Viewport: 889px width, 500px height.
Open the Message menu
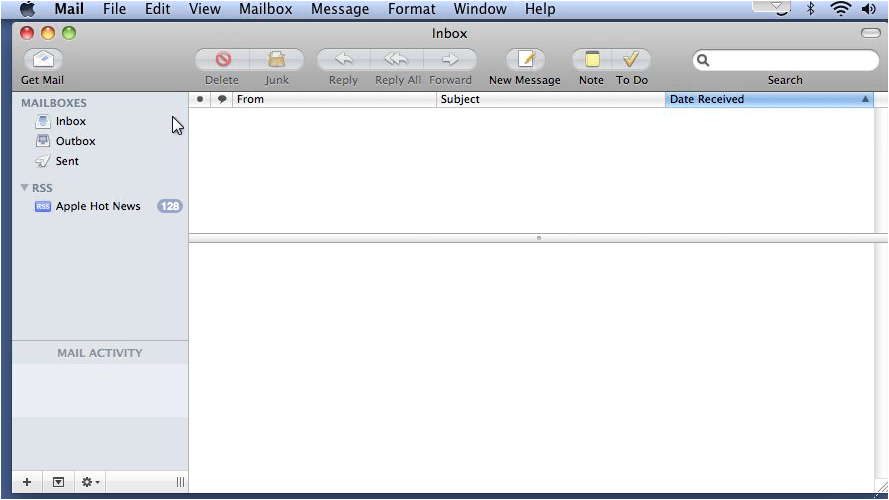point(340,9)
